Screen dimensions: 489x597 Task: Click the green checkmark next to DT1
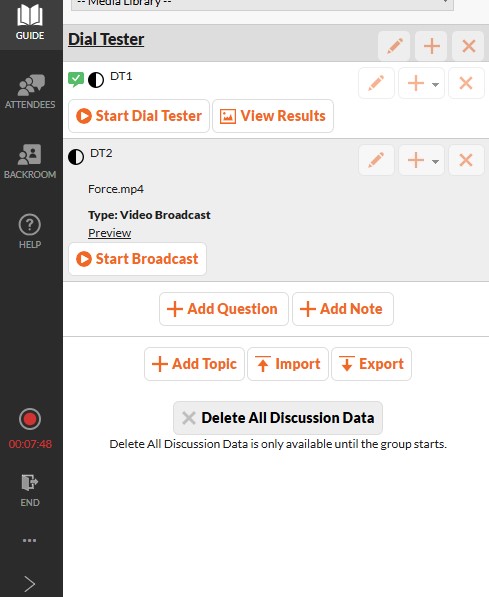(x=76, y=80)
